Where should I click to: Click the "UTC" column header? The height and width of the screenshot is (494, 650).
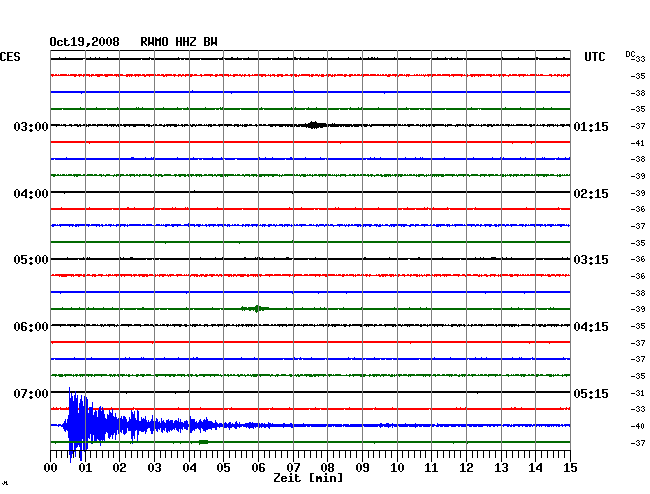594,57
